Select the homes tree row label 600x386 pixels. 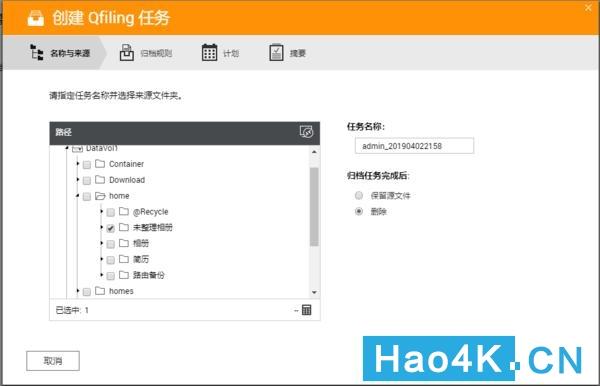(121, 291)
